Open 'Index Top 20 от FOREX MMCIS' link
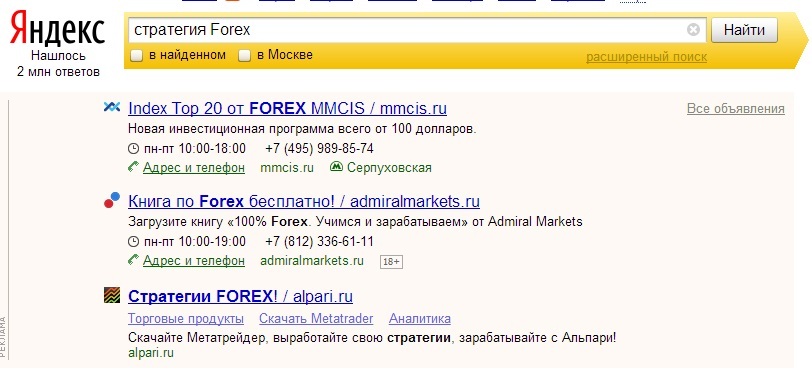812x371 pixels. click(x=287, y=108)
